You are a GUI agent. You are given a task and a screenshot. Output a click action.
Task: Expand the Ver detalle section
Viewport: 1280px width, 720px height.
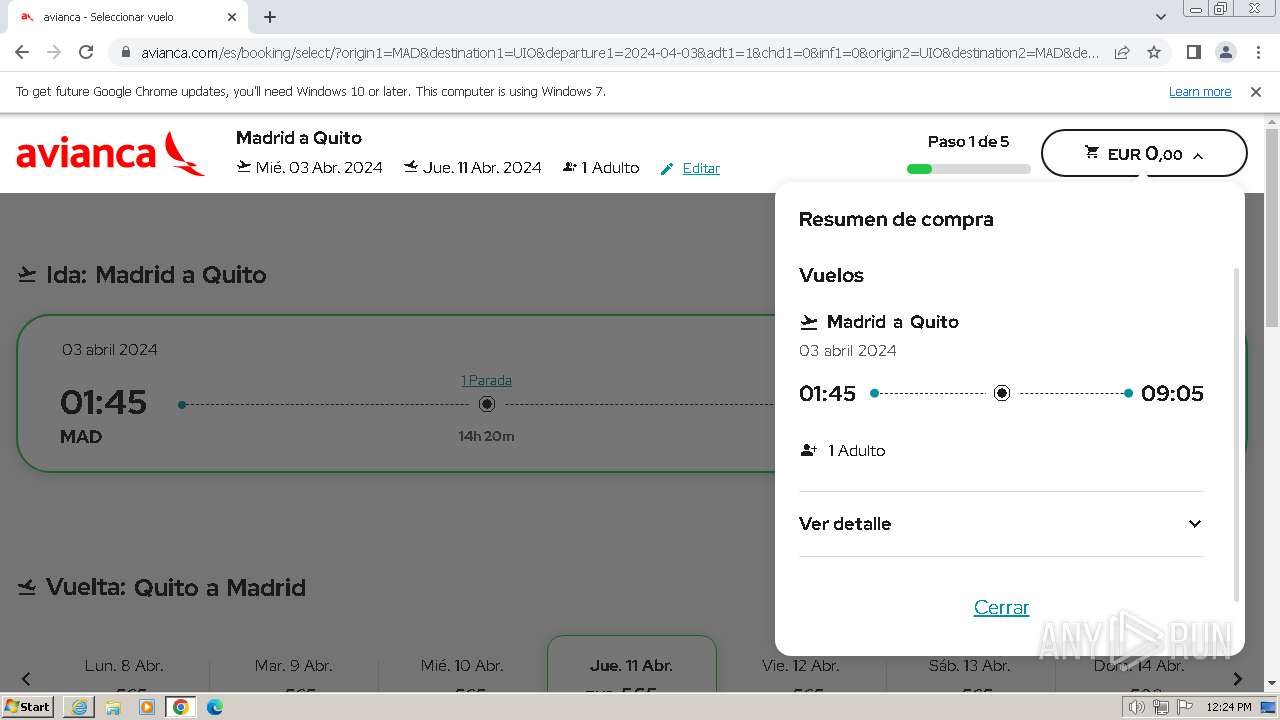click(1001, 524)
